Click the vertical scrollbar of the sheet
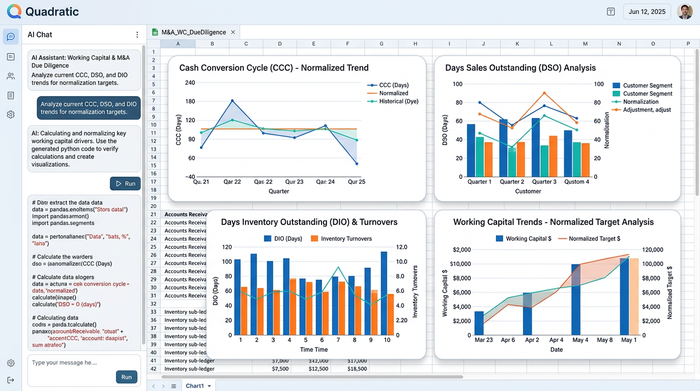Viewport: 700px width, 391px height. (697, 121)
